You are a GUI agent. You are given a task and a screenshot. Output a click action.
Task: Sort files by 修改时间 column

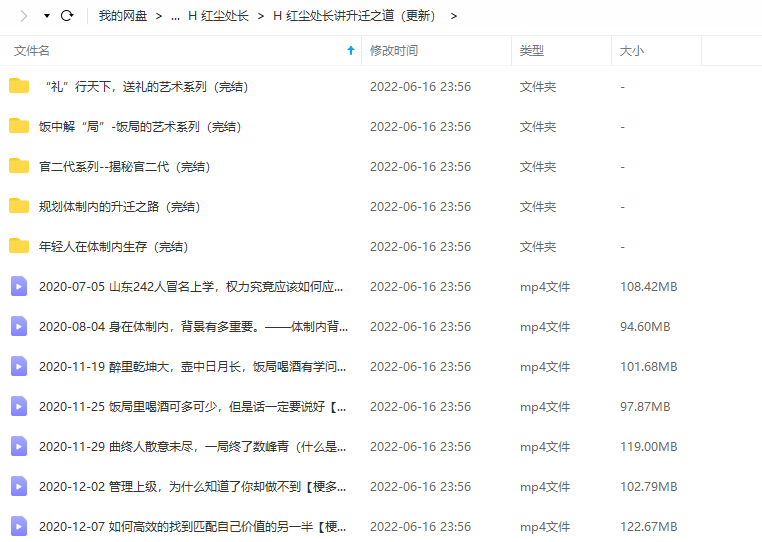tap(394, 50)
